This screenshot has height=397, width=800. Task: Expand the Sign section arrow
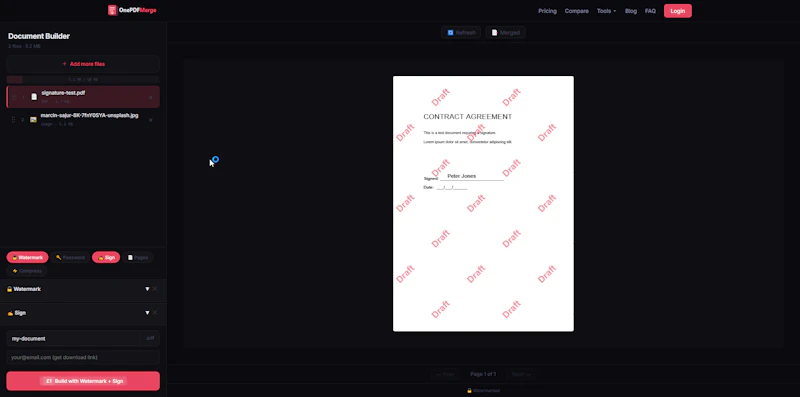coord(147,313)
